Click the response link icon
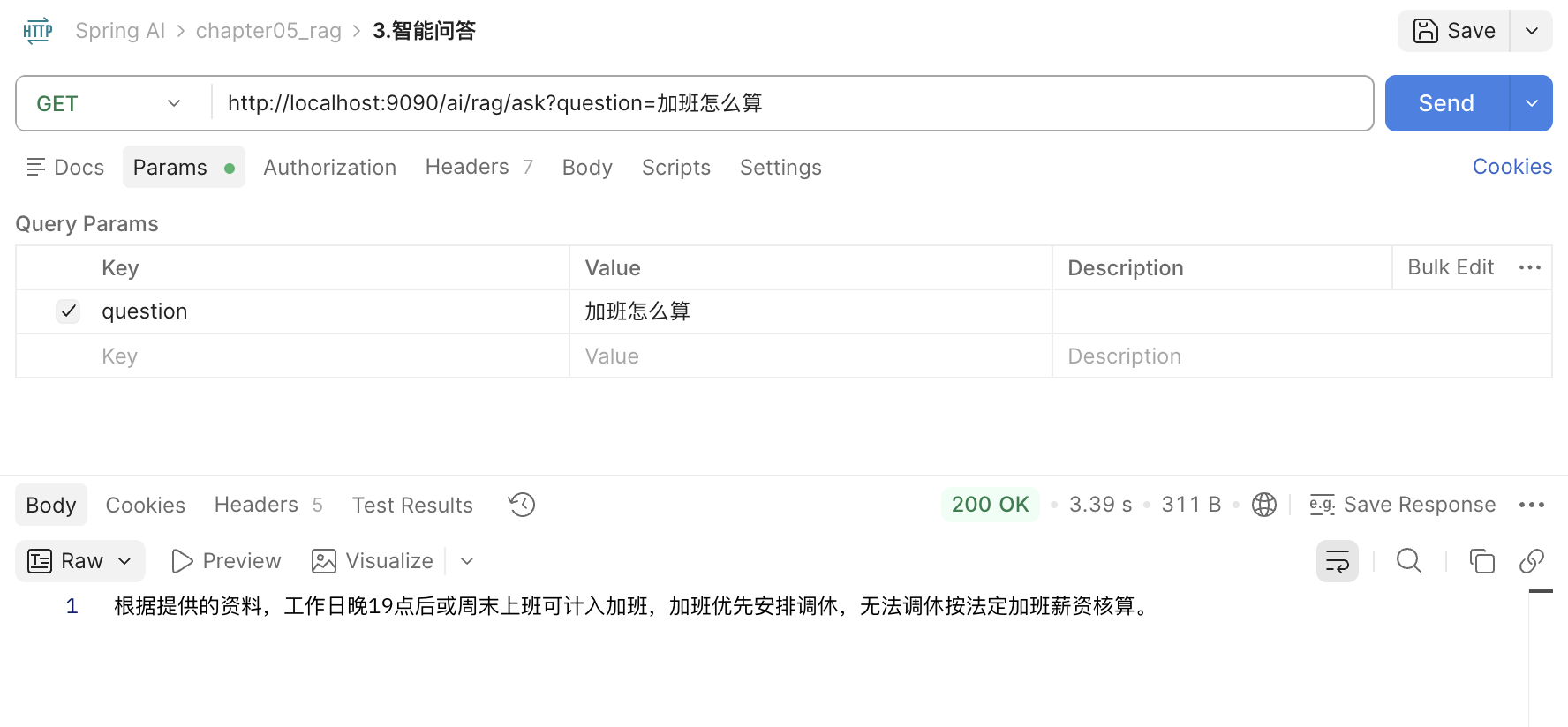 pos(1532,561)
